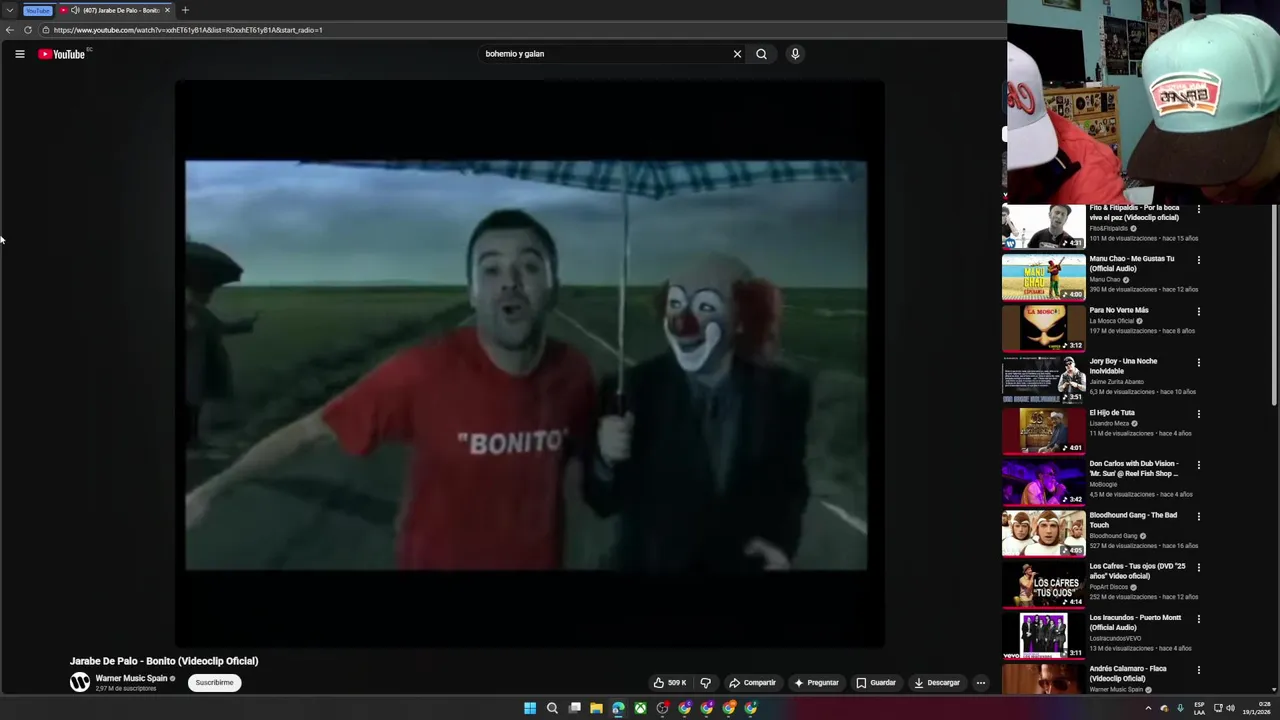This screenshot has width=1280, height=720.
Task: Open options for Los Iracundos video
Action: pyautogui.click(x=1198, y=619)
